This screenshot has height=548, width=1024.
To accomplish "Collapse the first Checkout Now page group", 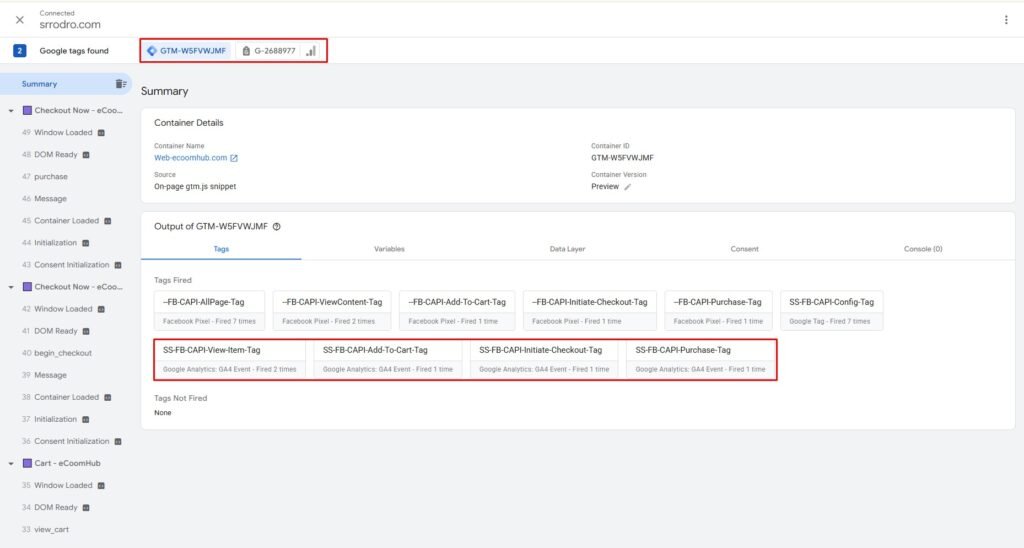I will (x=11, y=111).
